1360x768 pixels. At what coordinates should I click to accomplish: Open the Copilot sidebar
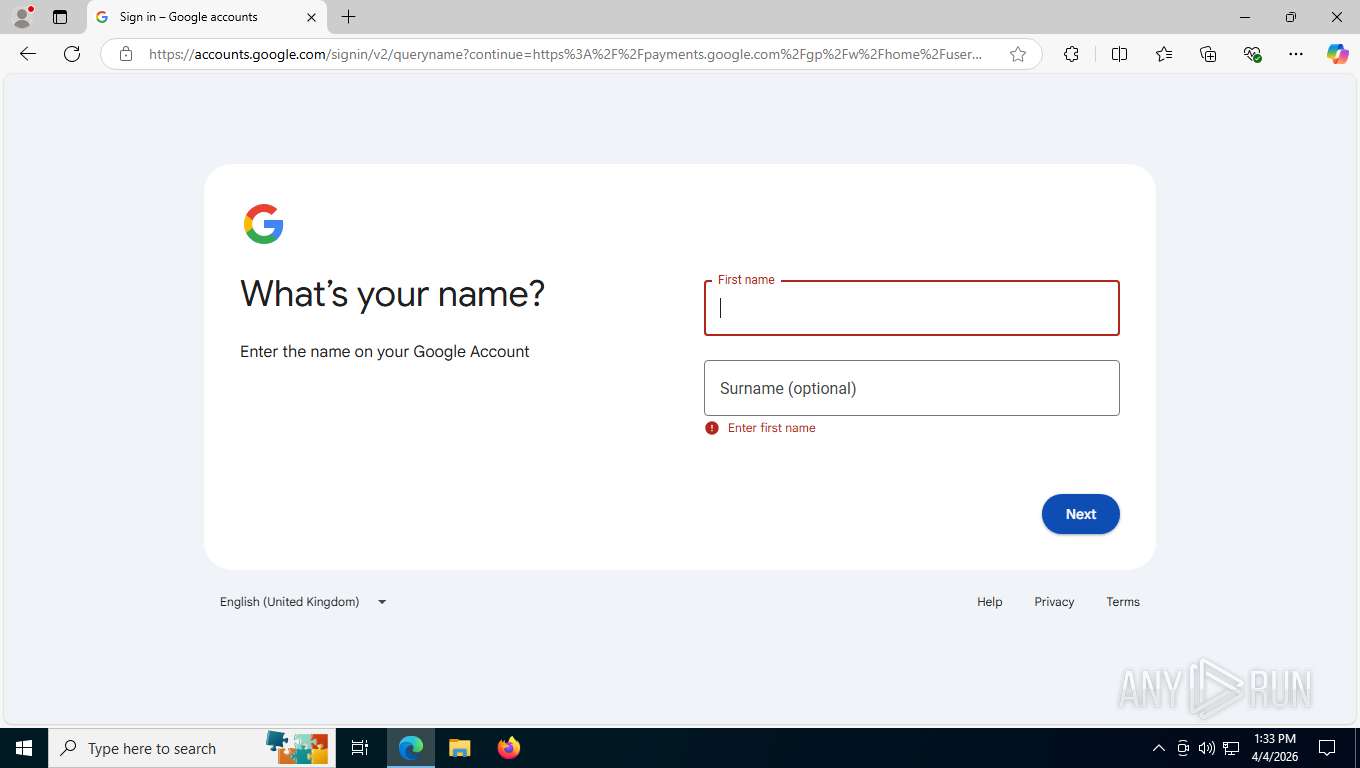pos(1338,54)
